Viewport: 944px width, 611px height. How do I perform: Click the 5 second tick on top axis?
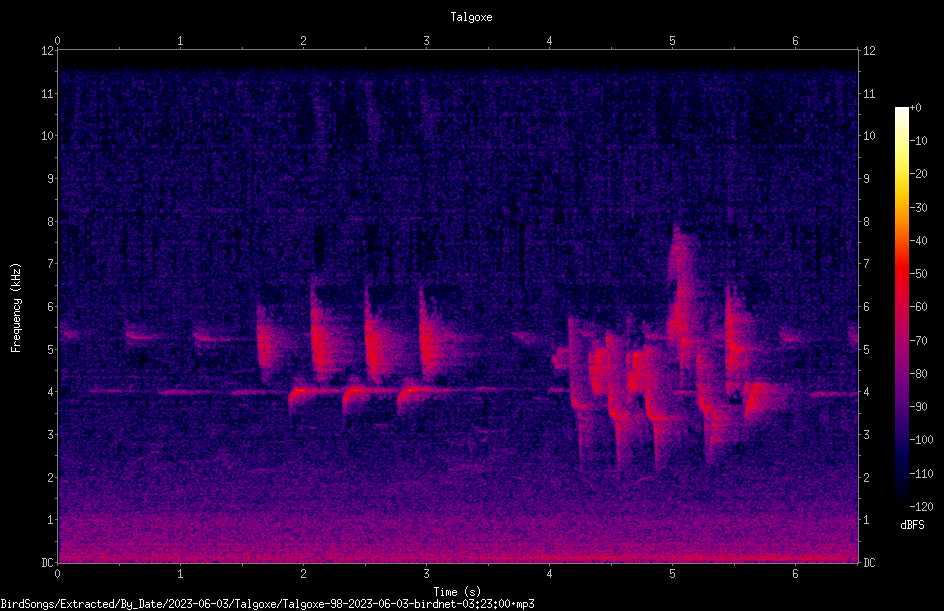[x=672, y=41]
